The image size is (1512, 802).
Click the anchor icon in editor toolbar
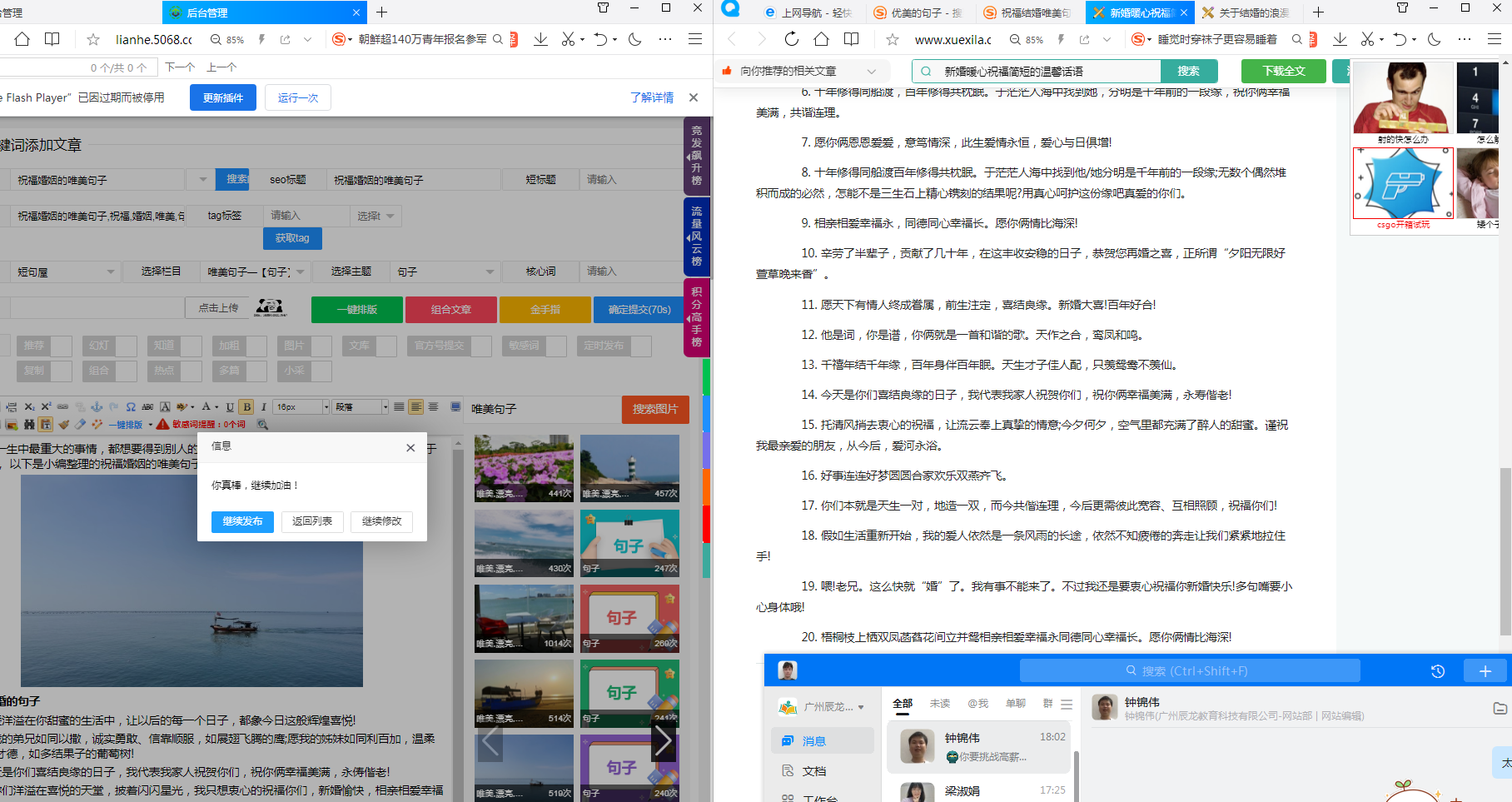point(97,407)
